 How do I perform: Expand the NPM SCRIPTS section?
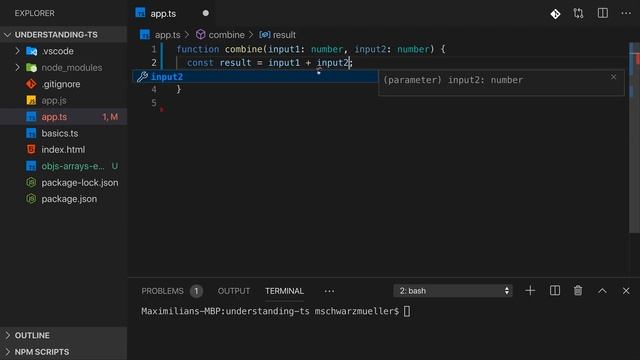point(63,352)
